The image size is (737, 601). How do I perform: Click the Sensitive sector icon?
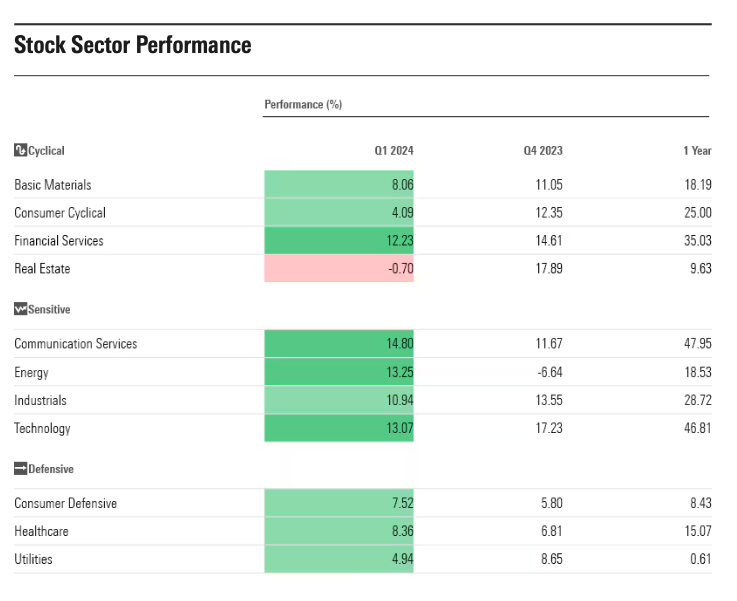(20, 309)
